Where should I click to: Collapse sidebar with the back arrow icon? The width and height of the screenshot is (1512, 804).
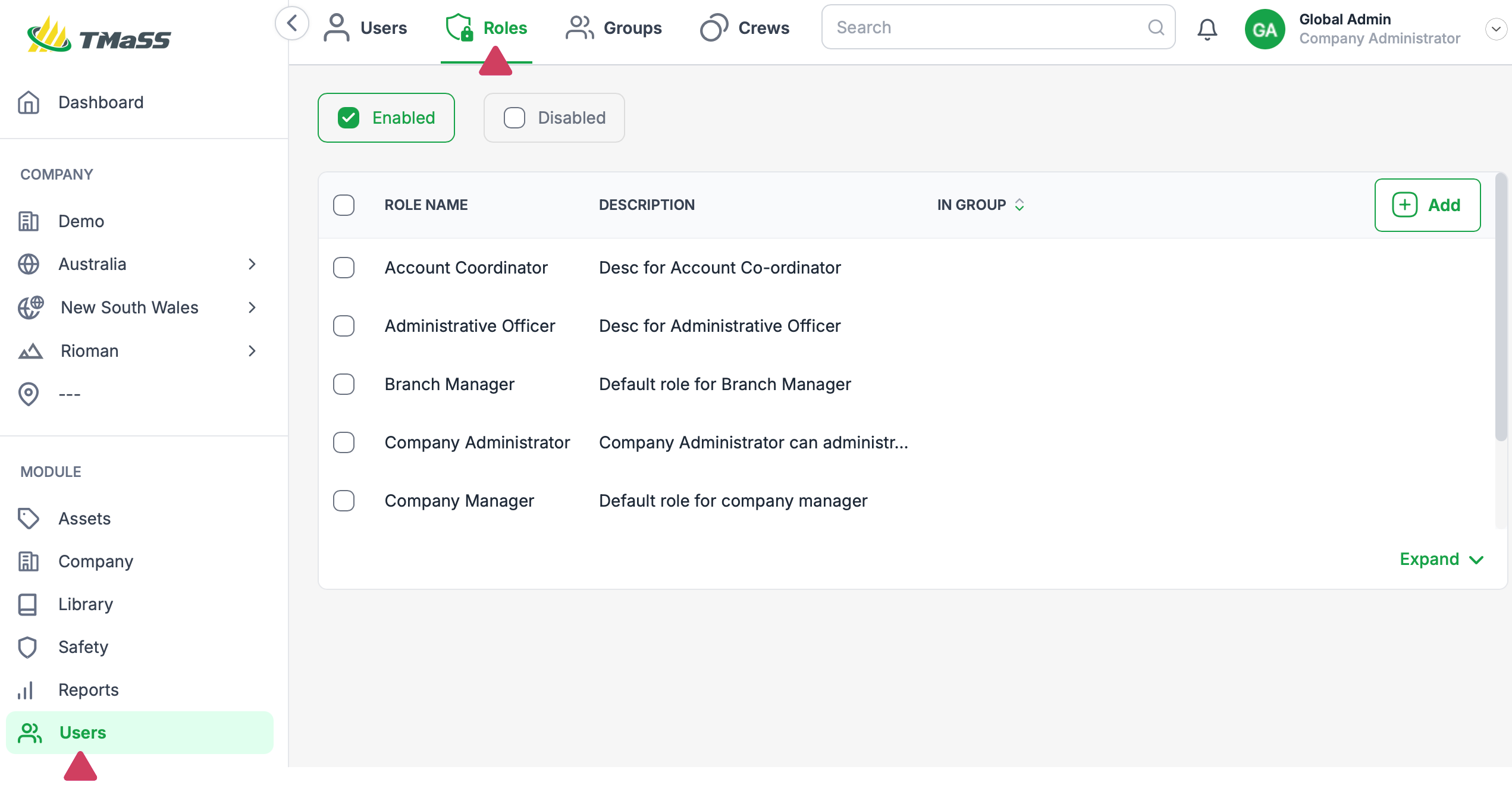click(x=291, y=24)
